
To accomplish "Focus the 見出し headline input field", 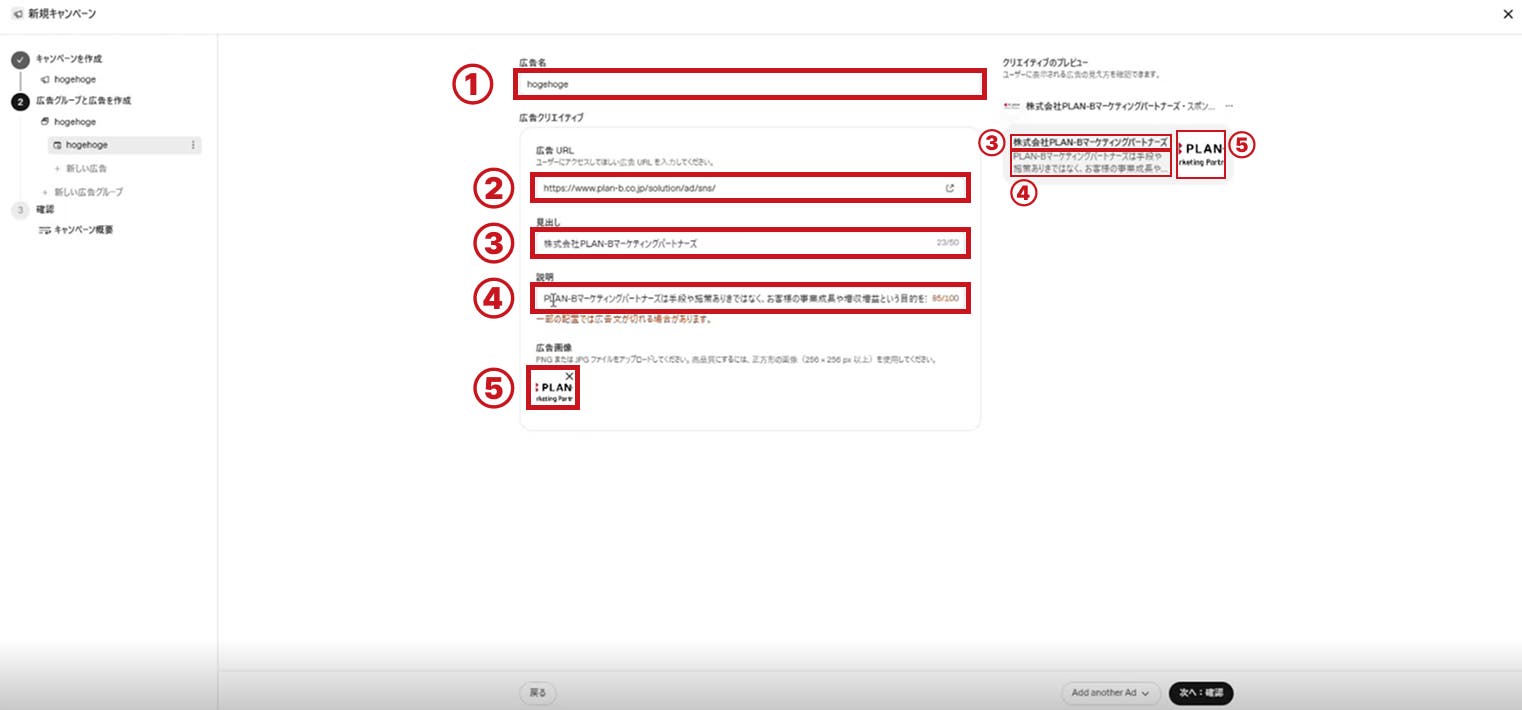I will tap(750, 243).
